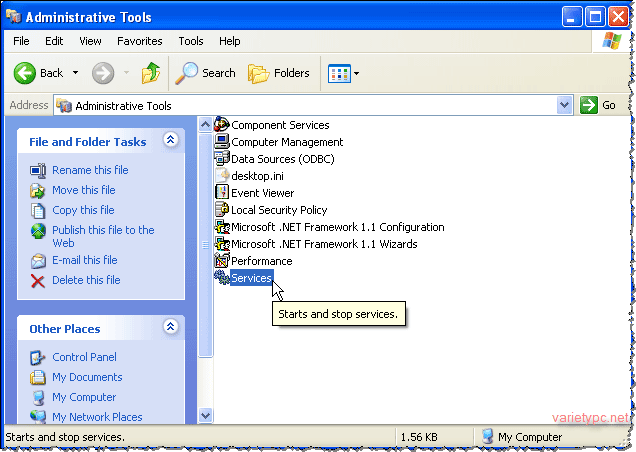The width and height of the screenshot is (636, 452).
Task: Click the Move this file icon
Action: (38, 190)
